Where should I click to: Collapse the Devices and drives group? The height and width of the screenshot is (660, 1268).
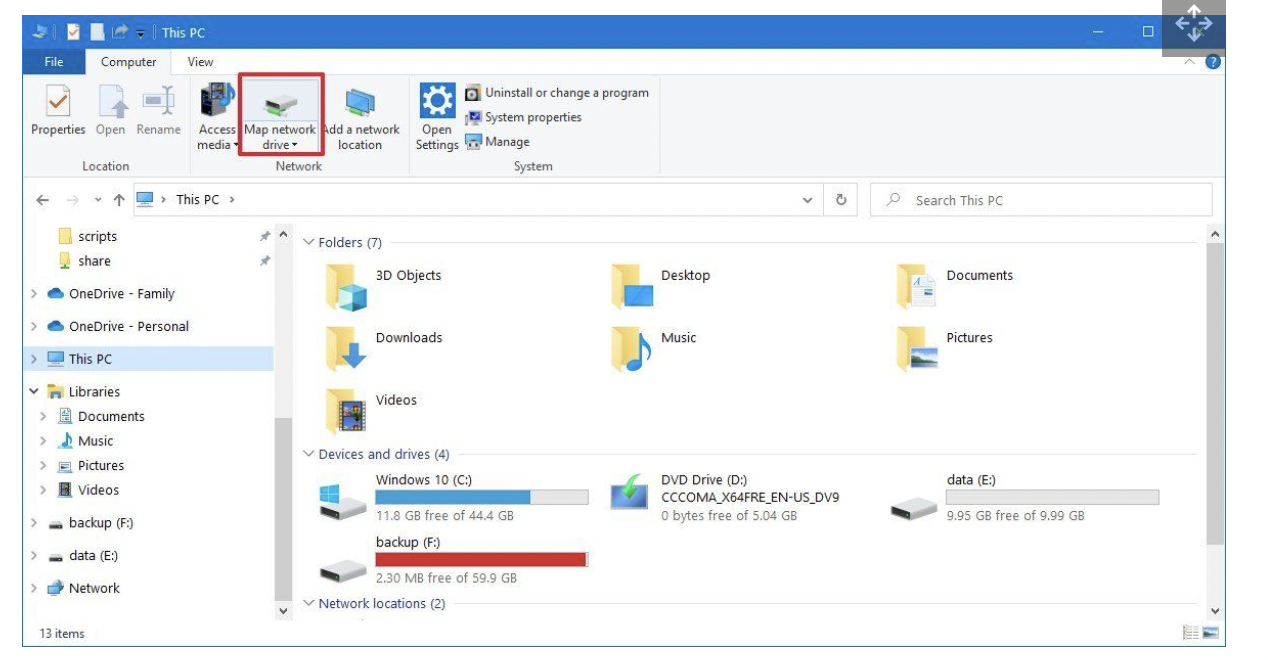point(309,455)
